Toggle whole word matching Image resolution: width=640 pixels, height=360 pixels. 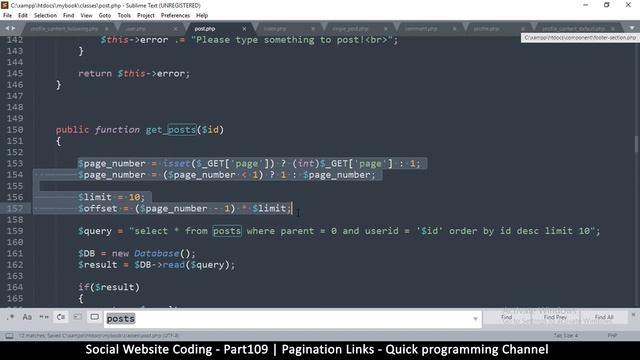tap(44, 317)
